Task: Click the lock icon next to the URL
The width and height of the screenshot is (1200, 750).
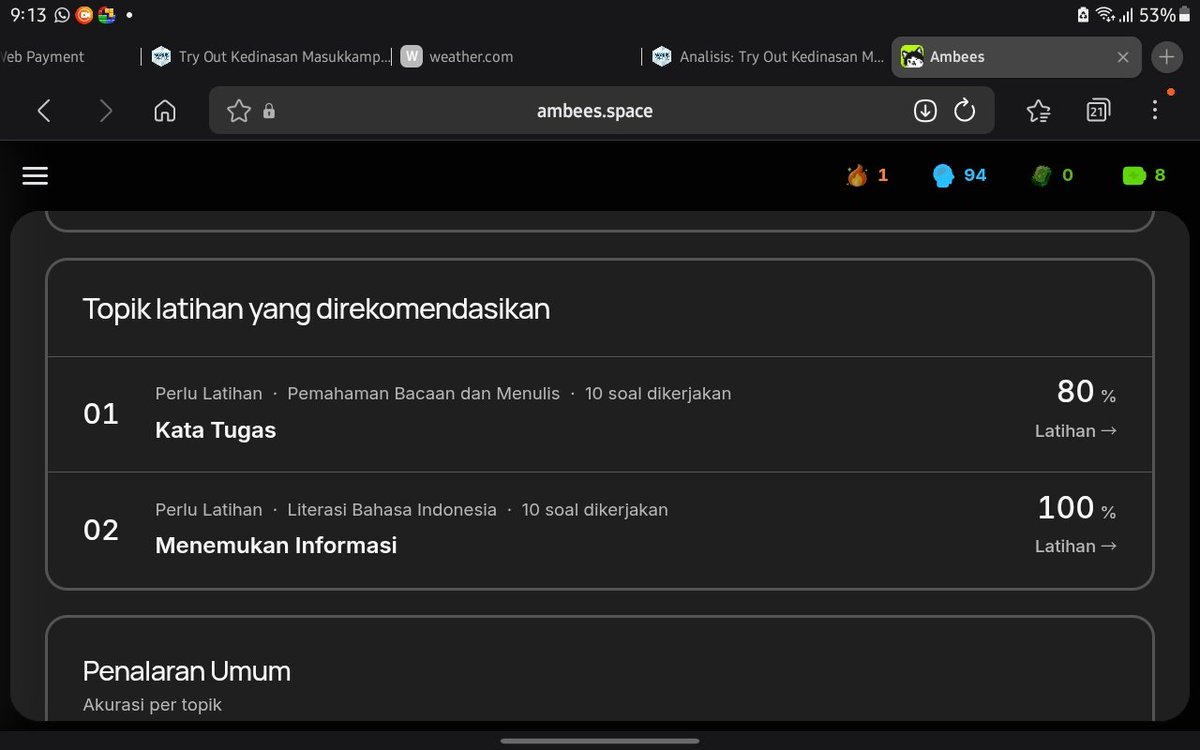Action: [x=268, y=112]
